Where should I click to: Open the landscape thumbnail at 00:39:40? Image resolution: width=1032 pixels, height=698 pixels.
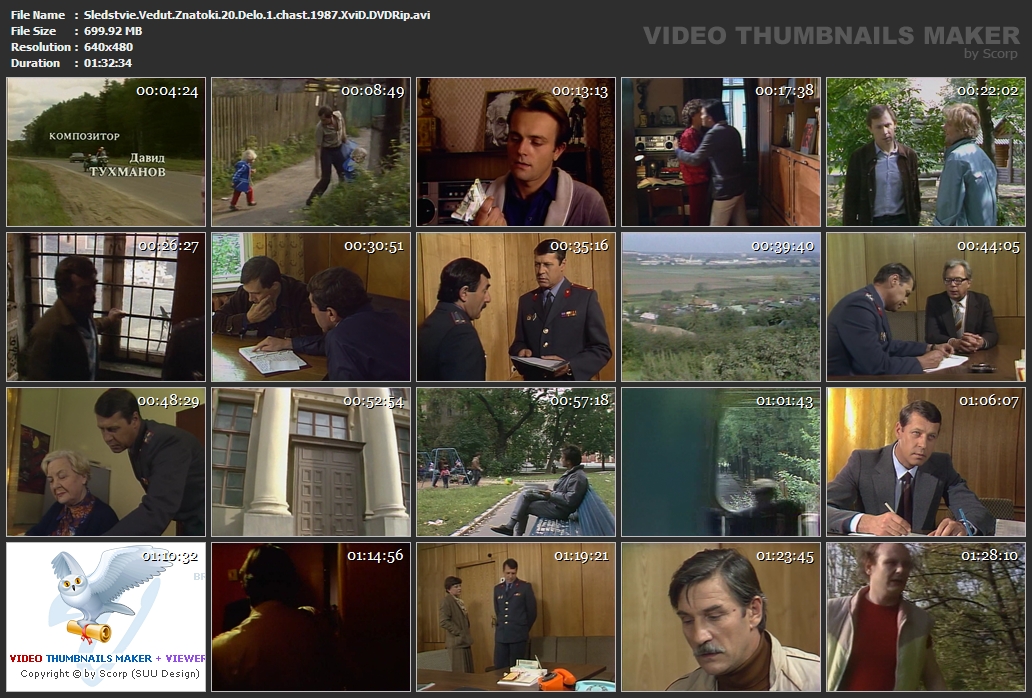721,307
